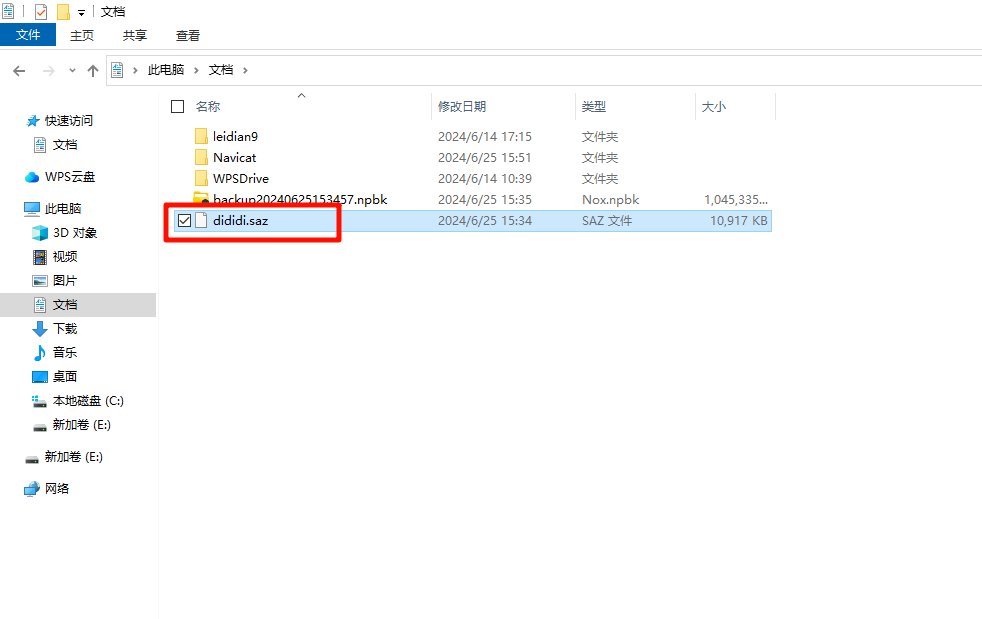
Task: Switch to the 共享 ribbon tab
Action: (x=135, y=35)
